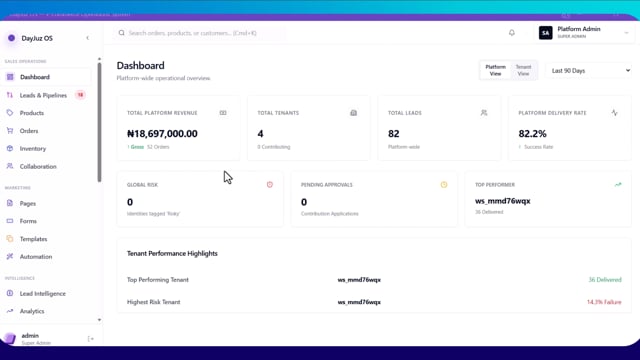Click the Analytics trend icon
This screenshot has height=360, width=640.
tap(10, 311)
